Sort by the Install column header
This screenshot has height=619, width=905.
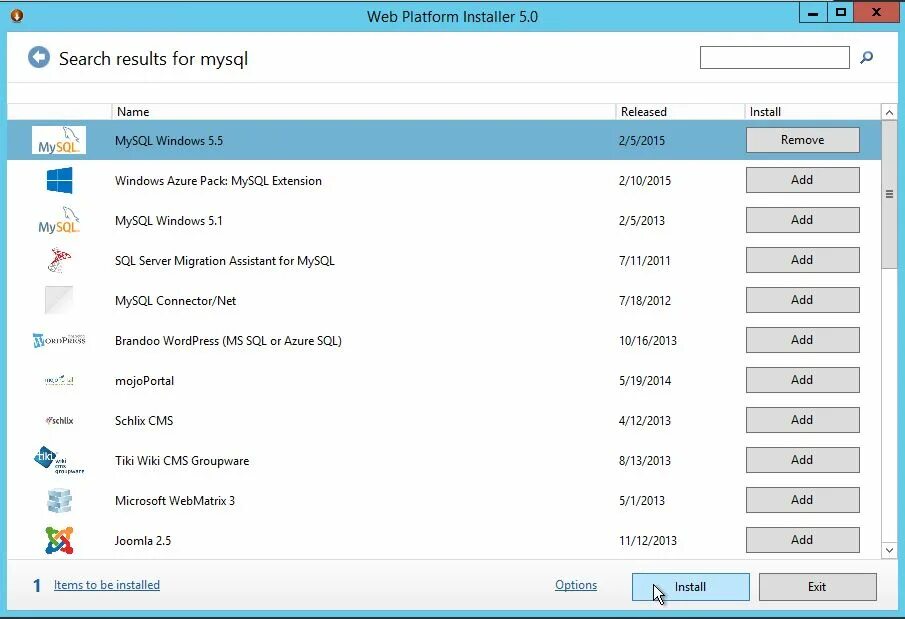[x=813, y=111]
